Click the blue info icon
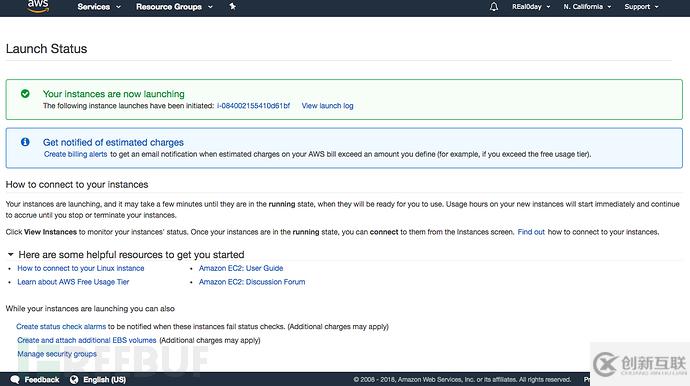This screenshot has width=690, height=386. pos(25,142)
